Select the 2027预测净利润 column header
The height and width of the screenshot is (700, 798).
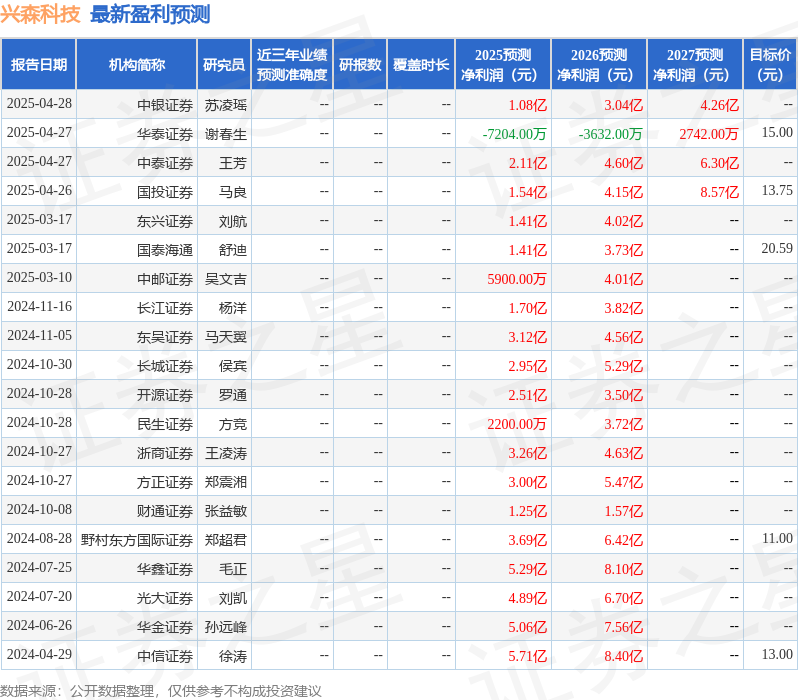[x=695, y=65]
